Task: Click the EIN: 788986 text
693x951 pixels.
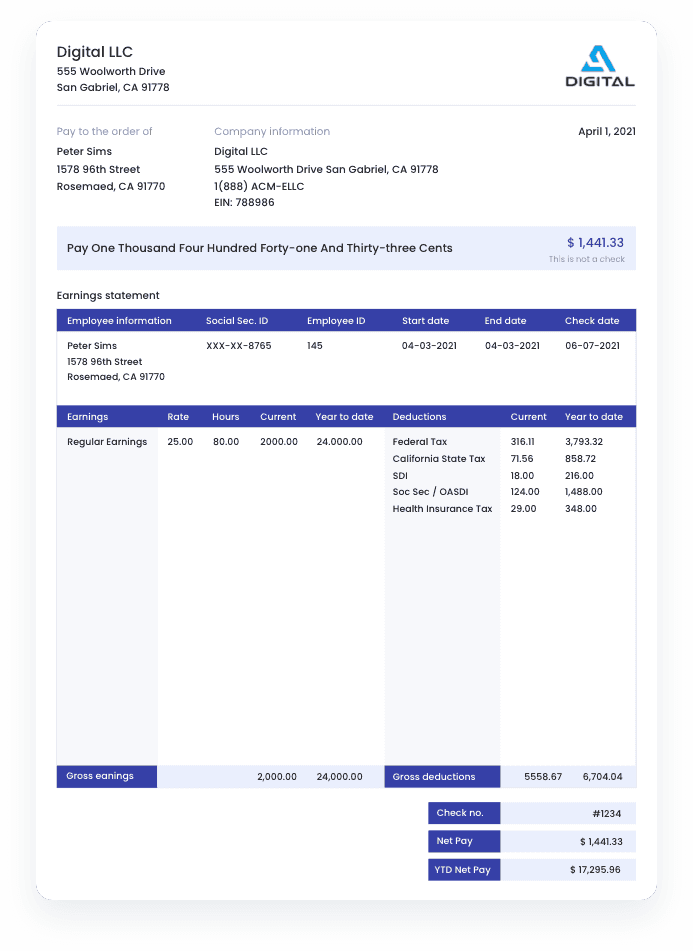Action: click(244, 203)
